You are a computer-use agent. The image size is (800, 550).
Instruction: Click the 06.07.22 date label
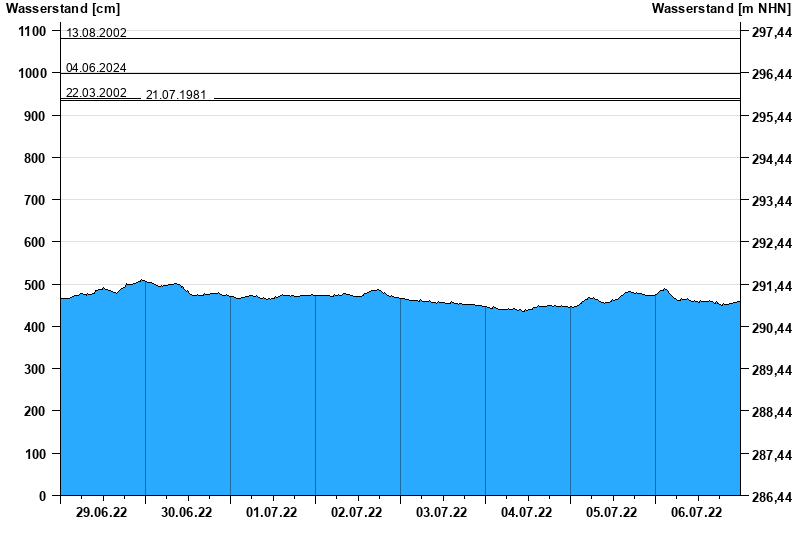click(697, 513)
